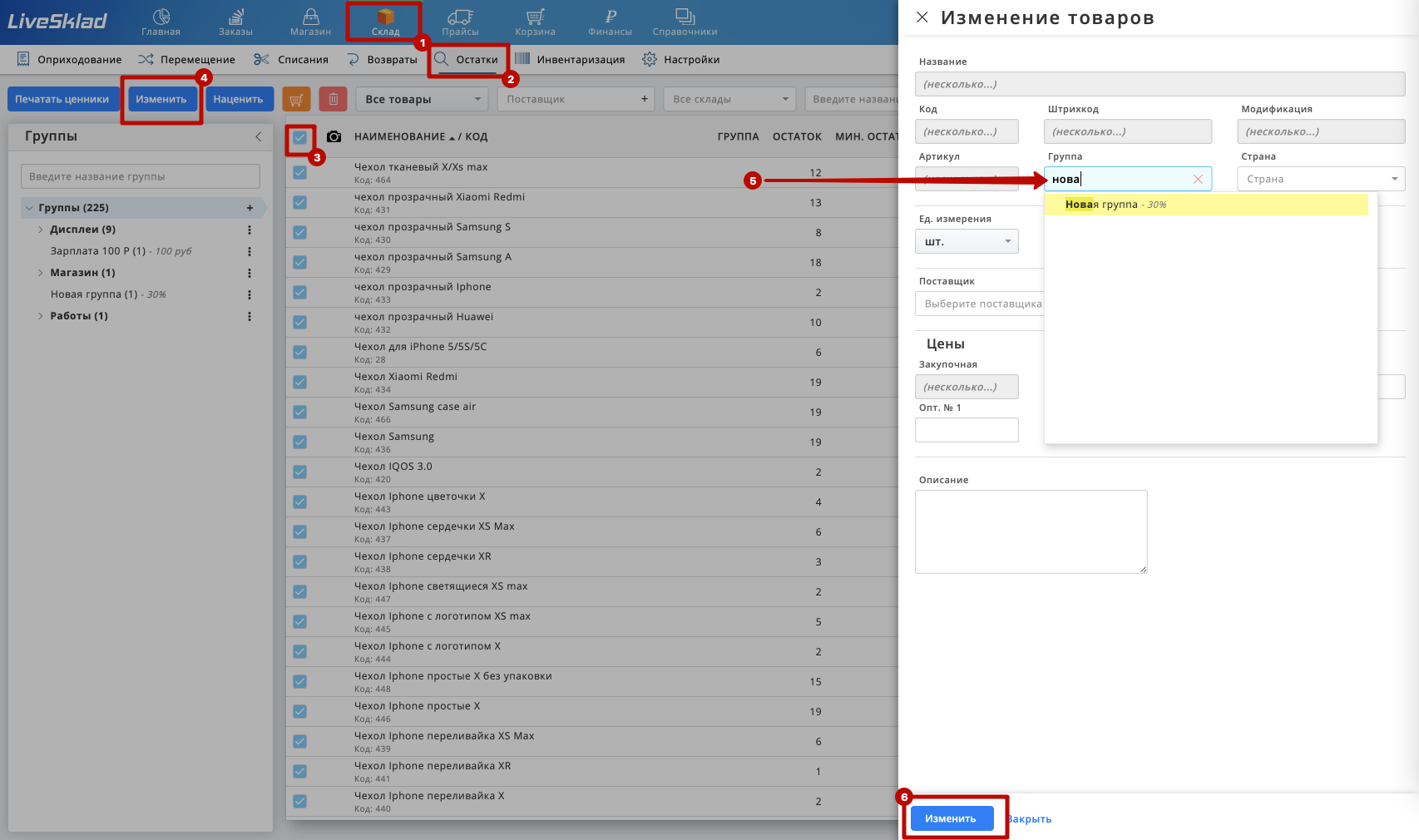The height and width of the screenshot is (840, 1419).
Task: Click the Название field
Action: pyautogui.click(x=1159, y=84)
